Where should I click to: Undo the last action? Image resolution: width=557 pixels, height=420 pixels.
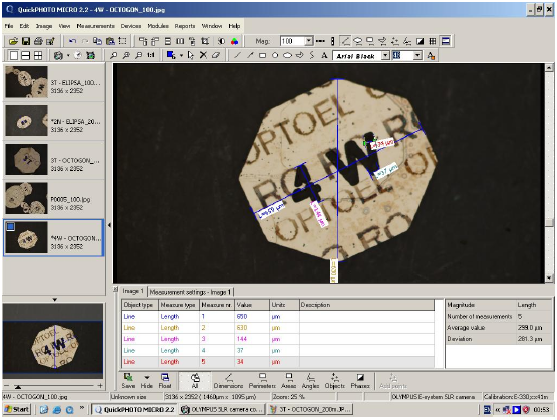[72, 41]
